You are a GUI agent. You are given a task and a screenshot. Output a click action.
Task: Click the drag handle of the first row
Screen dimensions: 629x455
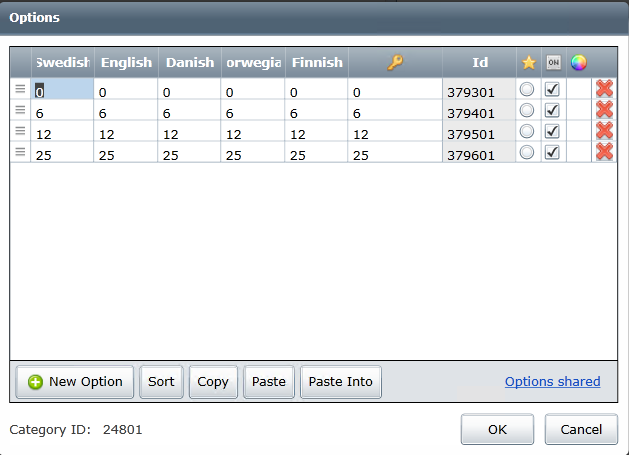tap(20, 89)
